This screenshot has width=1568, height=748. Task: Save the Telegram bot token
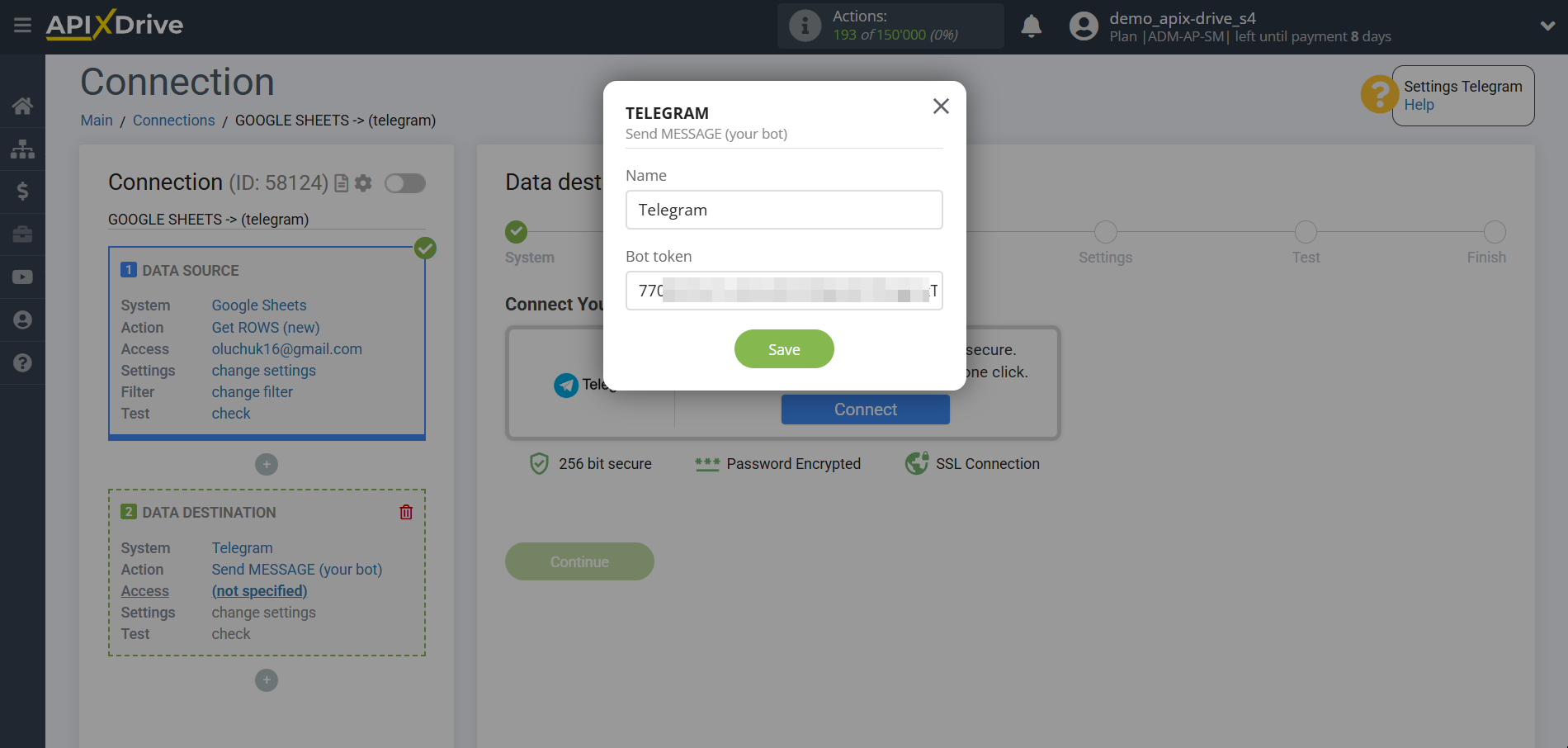click(x=783, y=348)
